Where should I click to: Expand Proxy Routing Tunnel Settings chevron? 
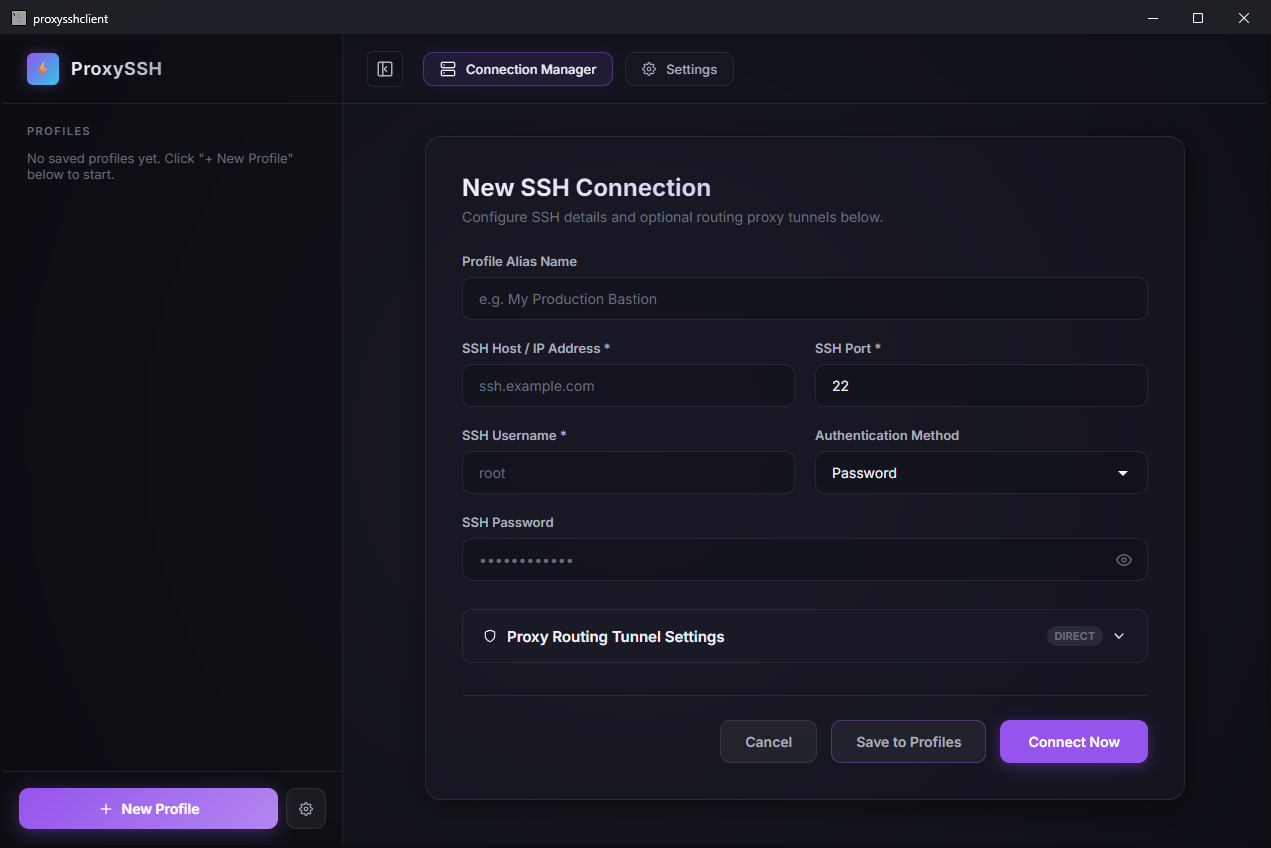pos(1119,636)
